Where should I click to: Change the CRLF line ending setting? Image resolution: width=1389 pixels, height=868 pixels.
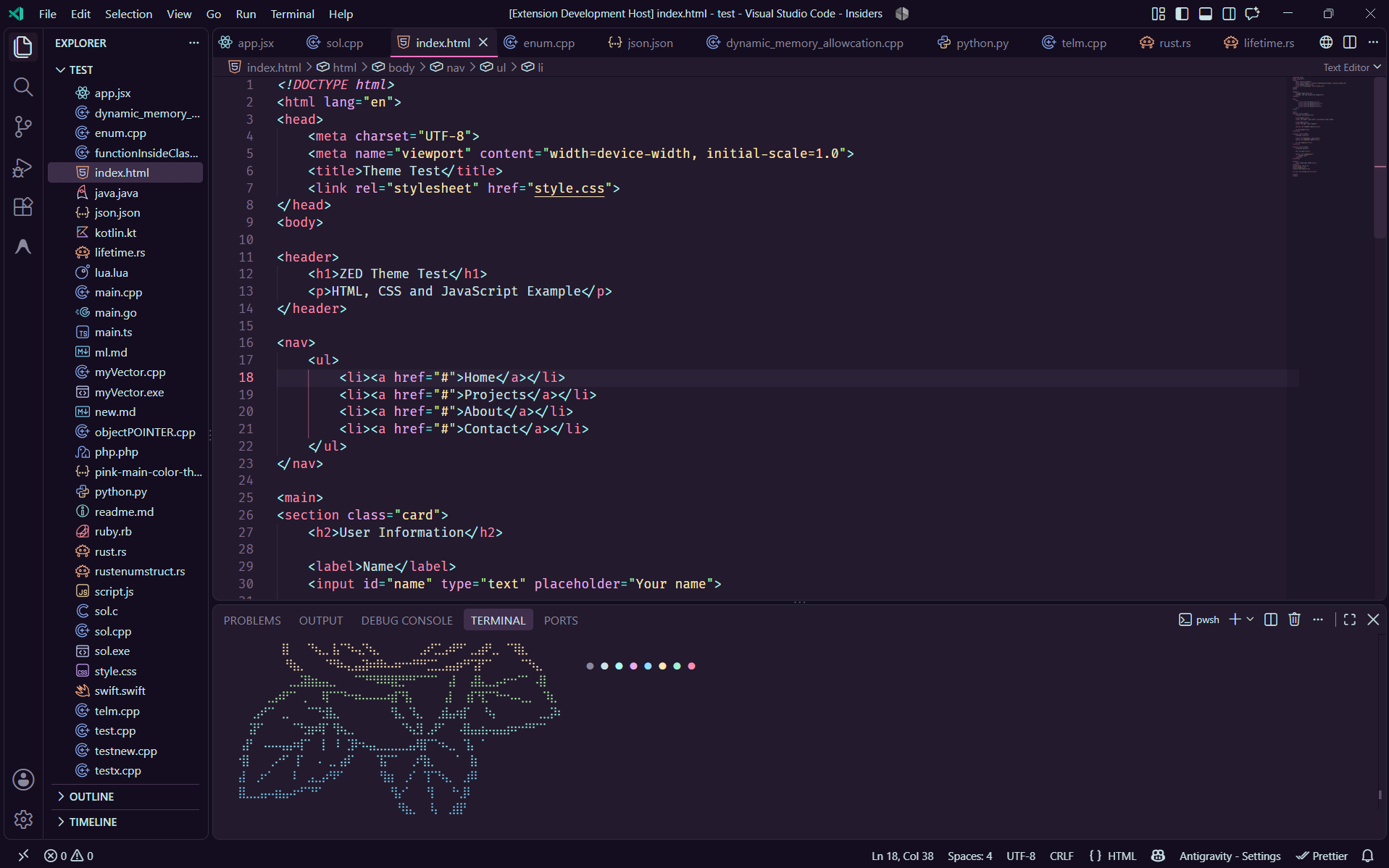click(1061, 856)
